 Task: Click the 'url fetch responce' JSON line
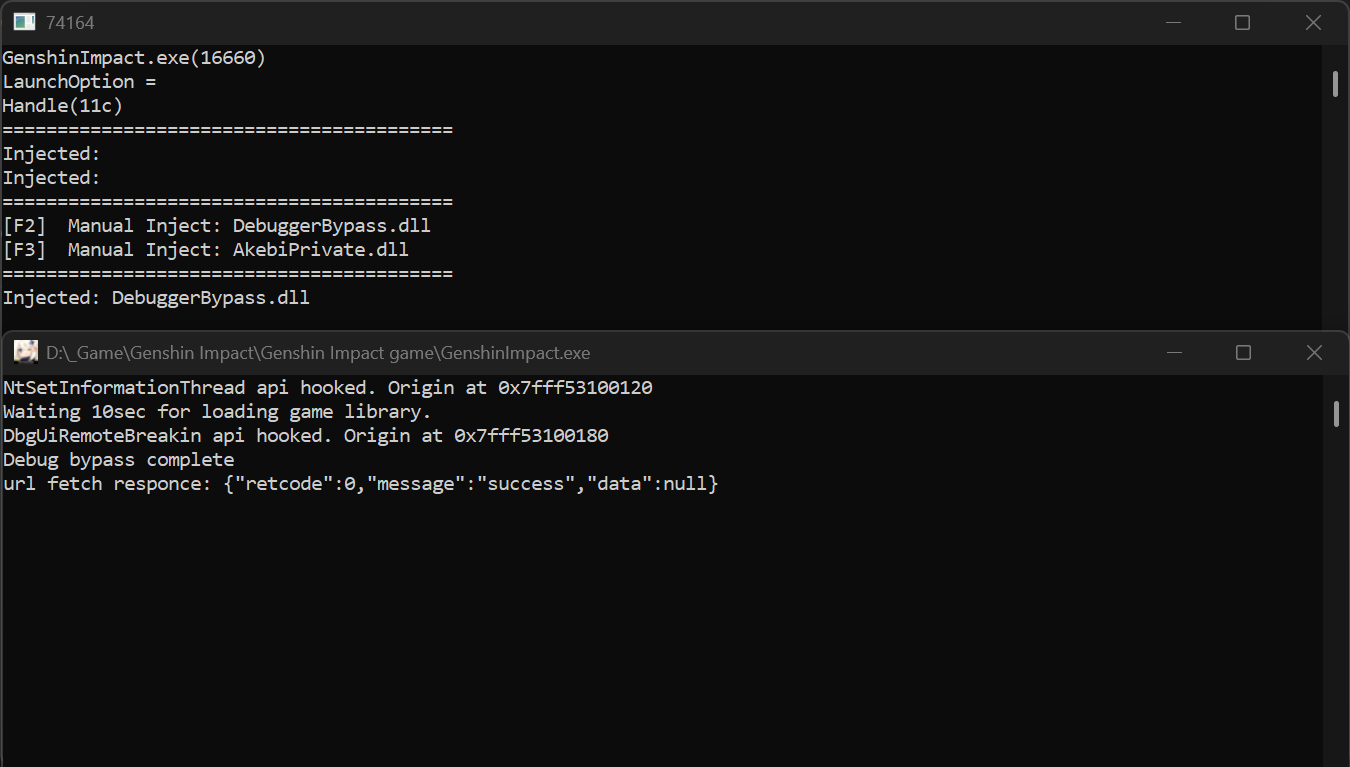pyautogui.click(x=360, y=484)
